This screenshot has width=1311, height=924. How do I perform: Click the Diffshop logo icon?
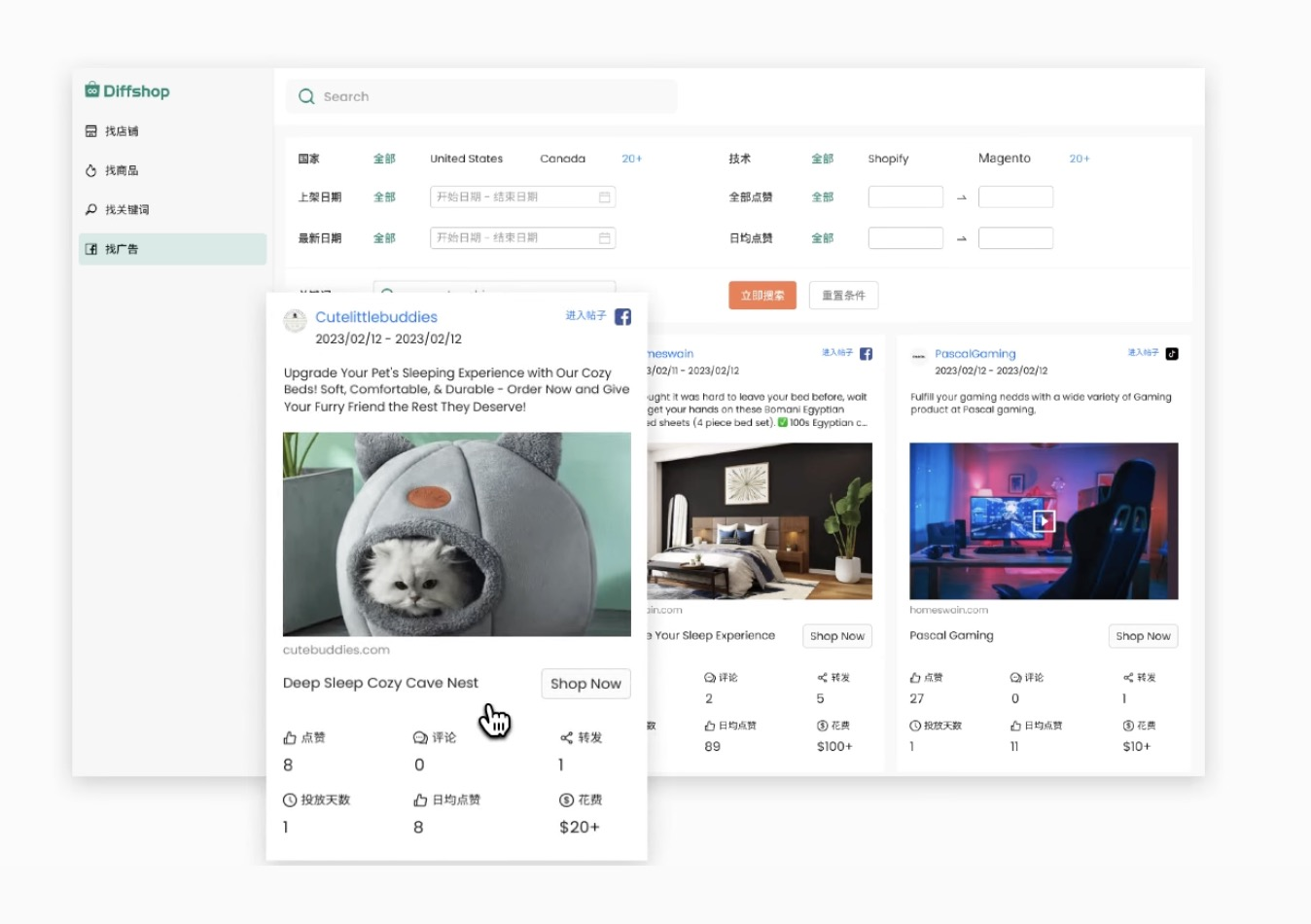coord(92,90)
